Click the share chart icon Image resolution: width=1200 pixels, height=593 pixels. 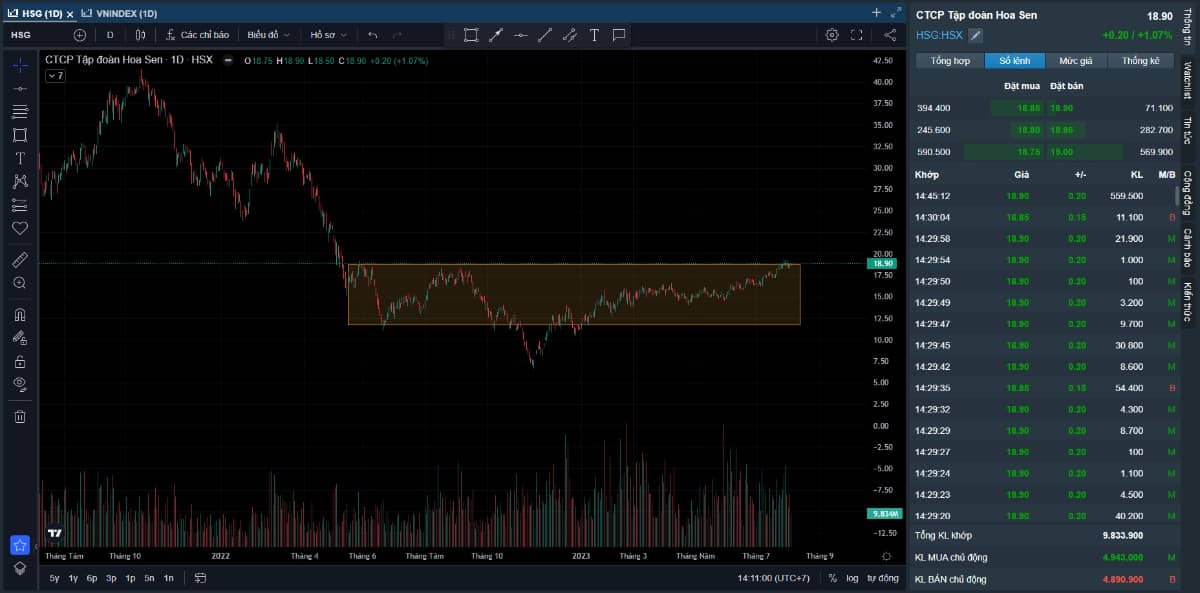[890, 34]
